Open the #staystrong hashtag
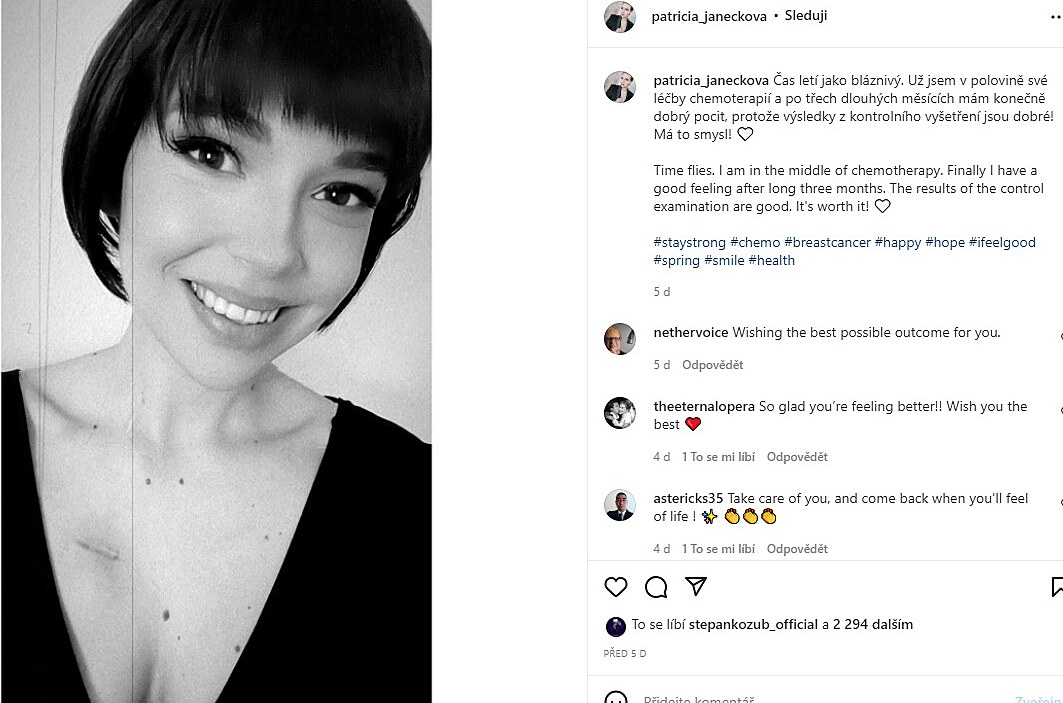The width and height of the screenshot is (1063, 703). point(689,243)
